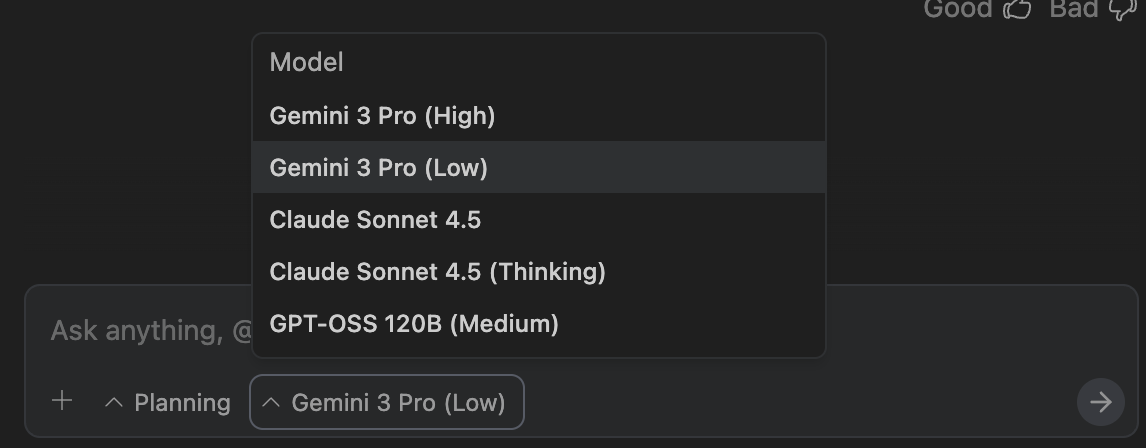
Task: Switch to the Claude Sonnet 4.5 model
Action: coord(375,220)
